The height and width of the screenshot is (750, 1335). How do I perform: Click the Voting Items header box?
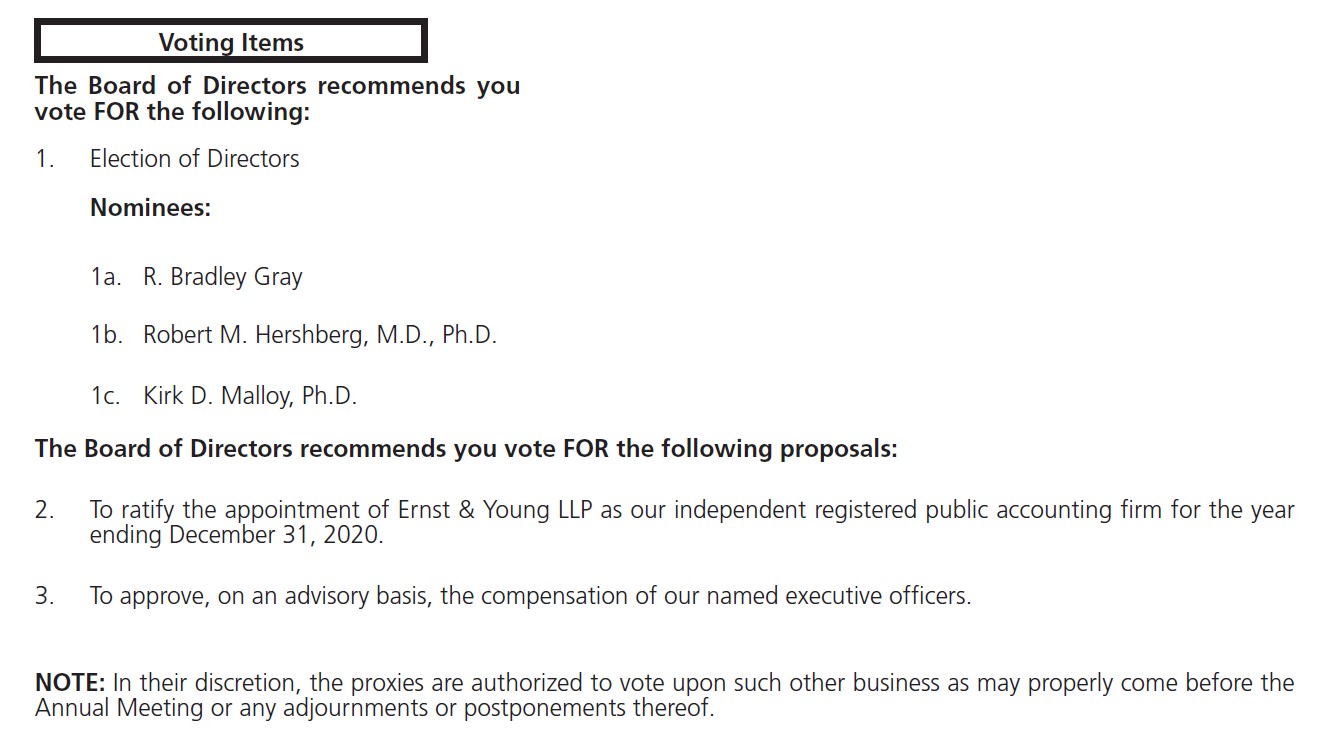(x=231, y=42)
